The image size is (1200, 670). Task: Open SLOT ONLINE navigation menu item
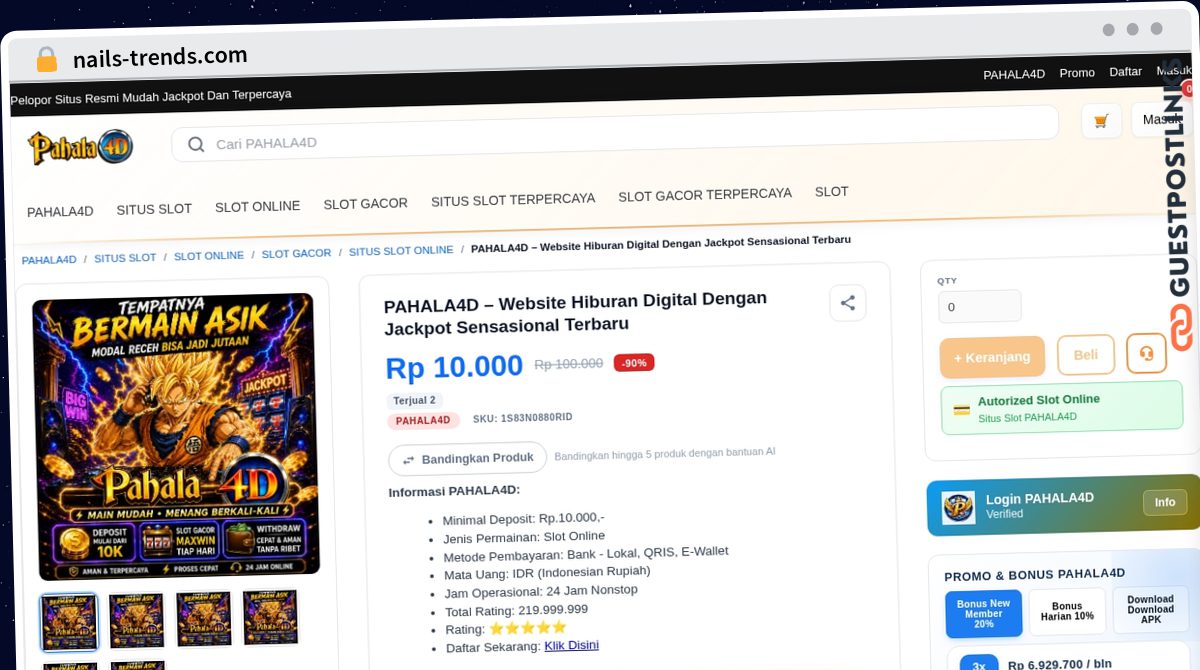pos(257,206)
